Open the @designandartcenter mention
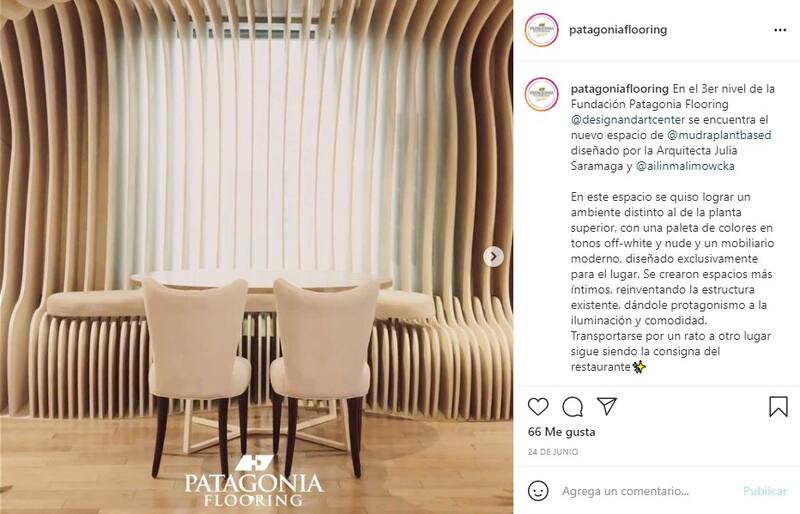800x514 pixels. pos(628,119)
